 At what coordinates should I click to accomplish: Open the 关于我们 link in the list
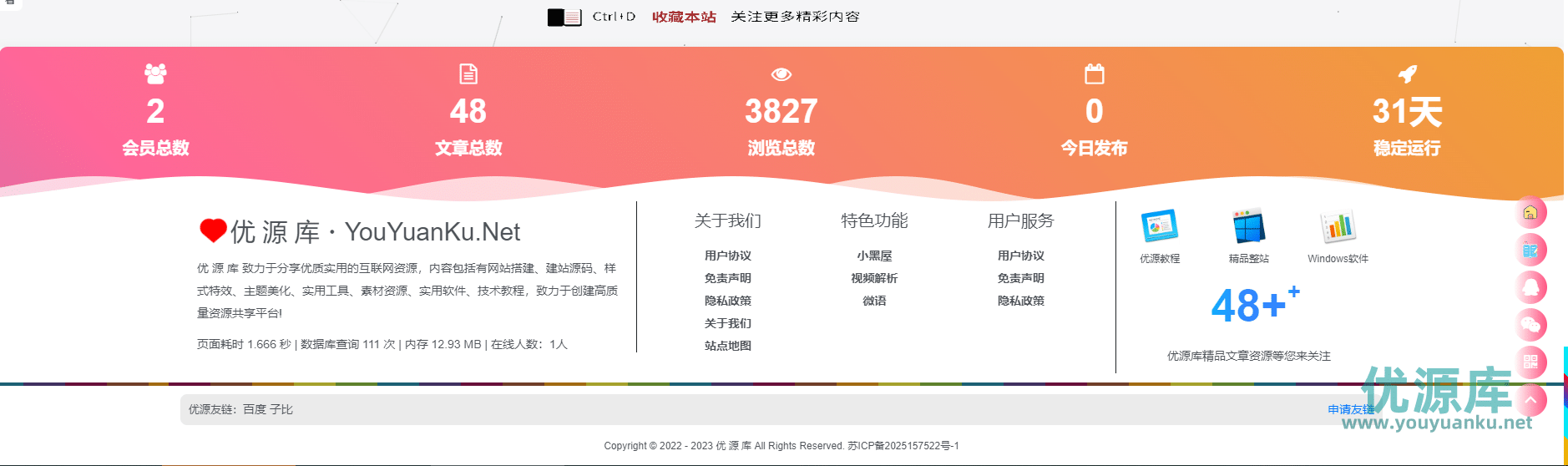pos(727,323)
